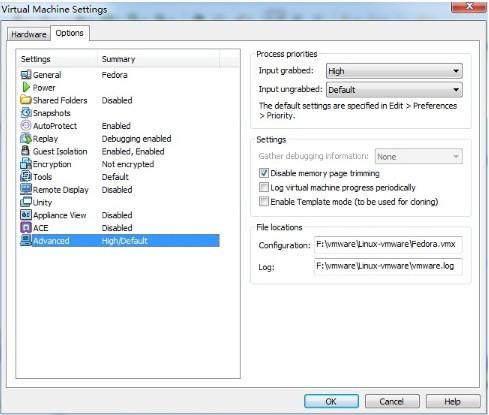Select the Options tab
The image size is (489, 415).
pos(70,33)
